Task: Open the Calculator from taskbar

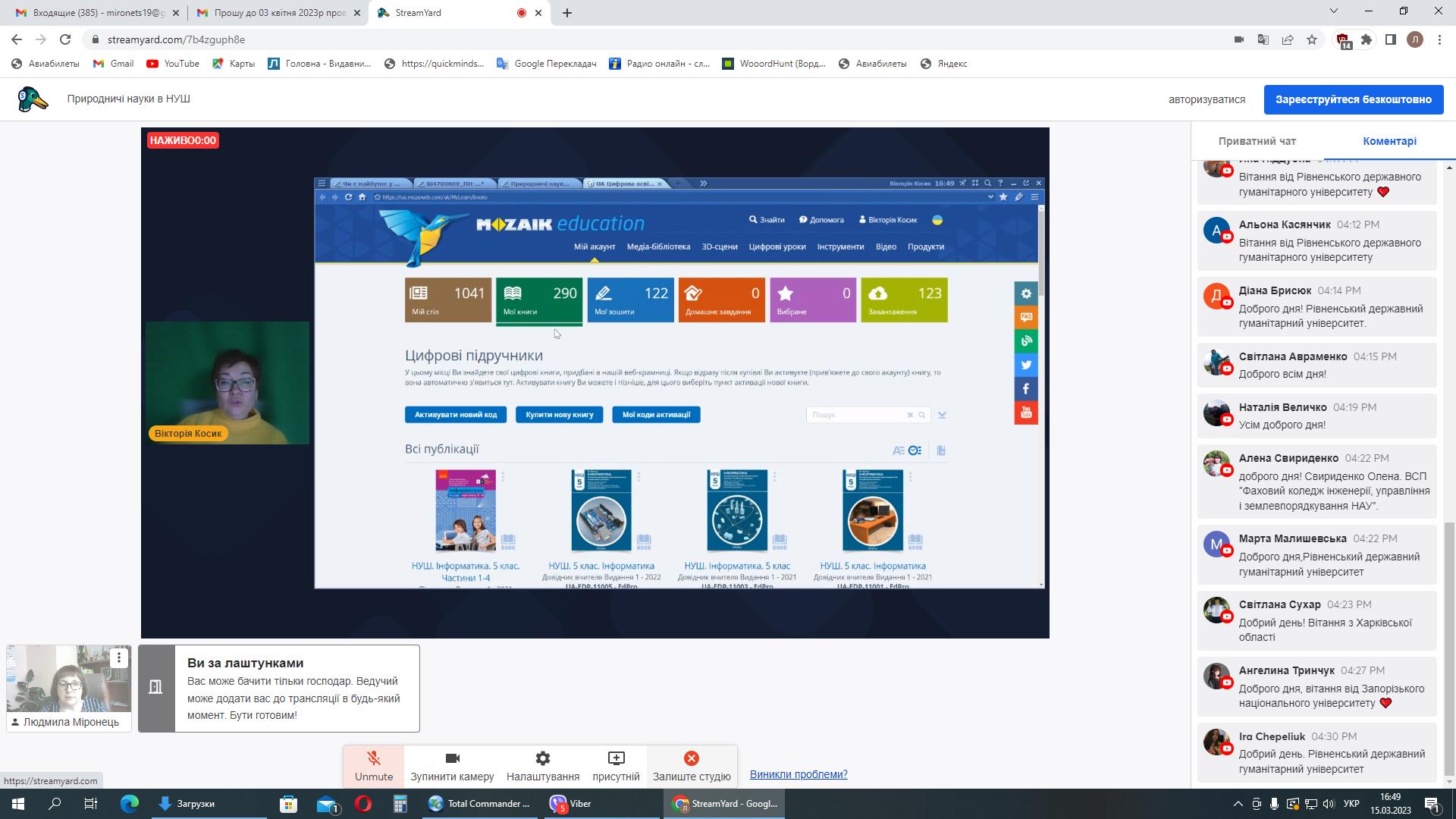Action: (400, 804)
